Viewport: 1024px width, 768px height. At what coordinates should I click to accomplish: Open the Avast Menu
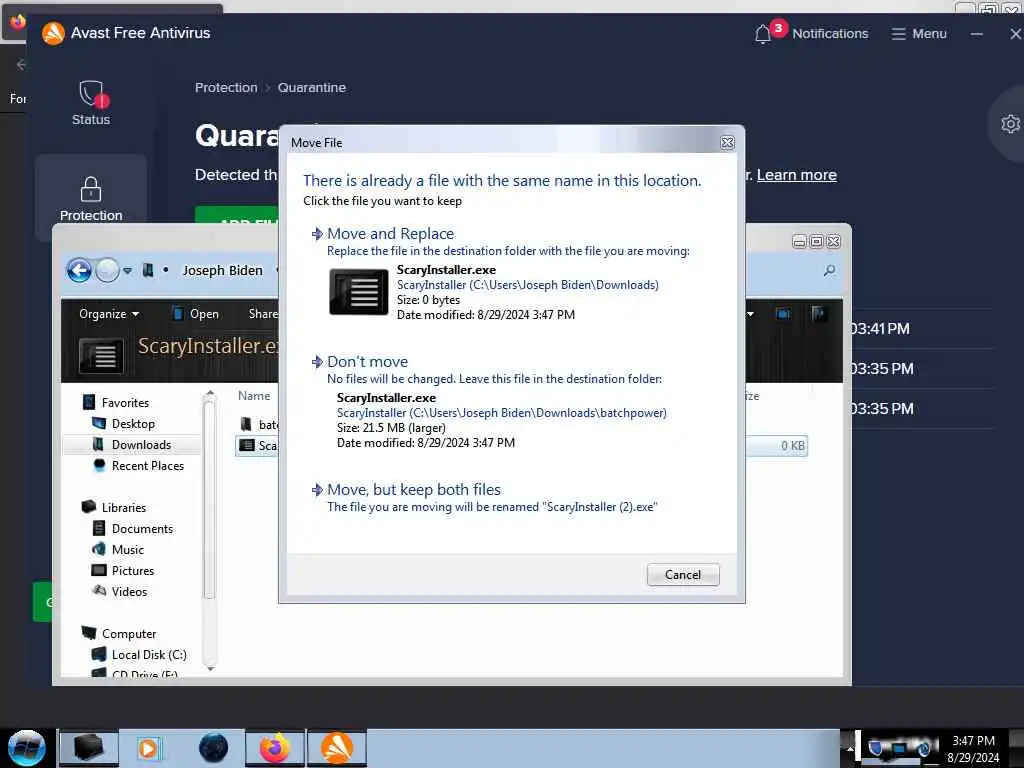tap(919, 33)
